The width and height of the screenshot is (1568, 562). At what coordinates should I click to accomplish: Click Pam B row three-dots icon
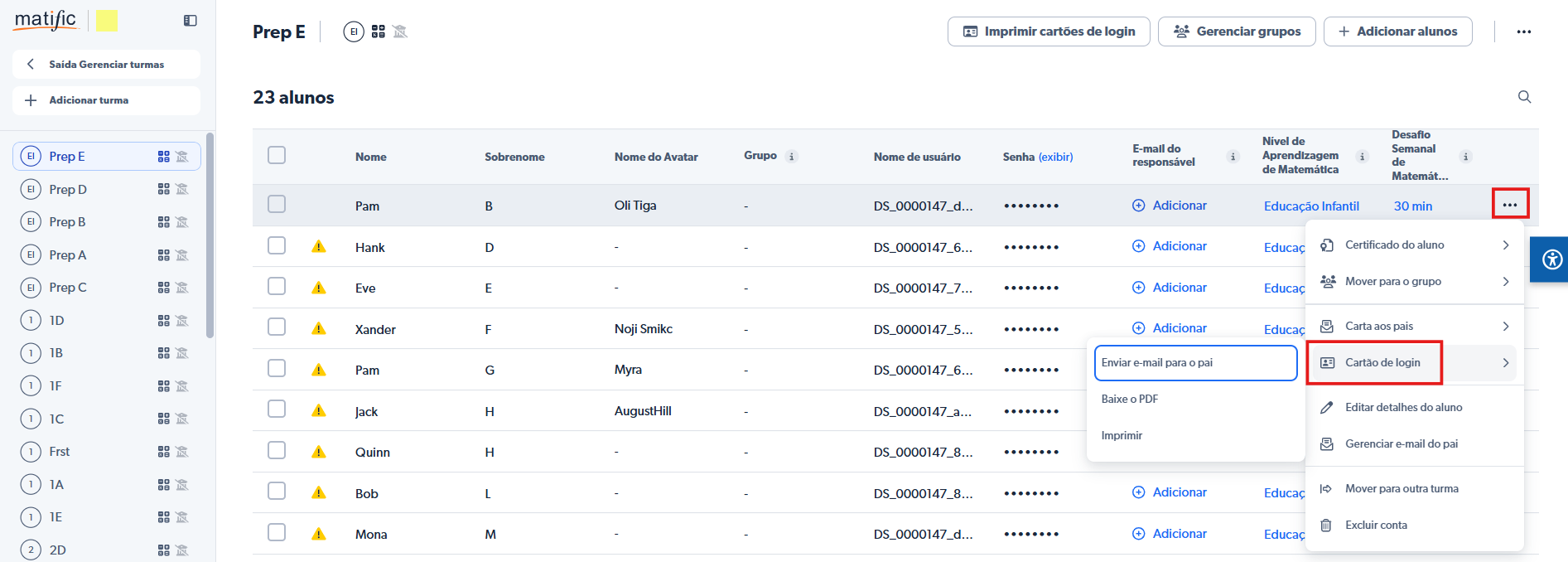tap(1509, 205)
